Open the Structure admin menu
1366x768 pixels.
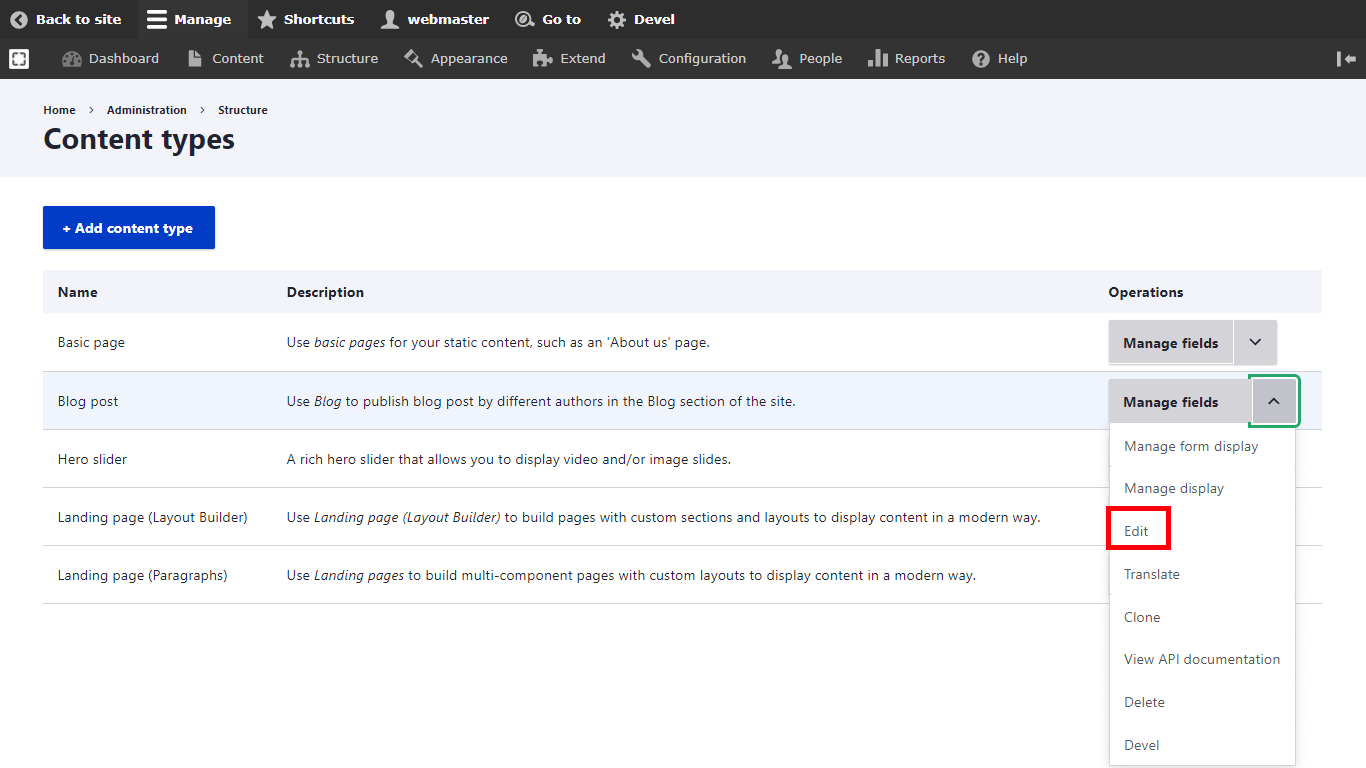pyautogui.click(x=334, y=59)
